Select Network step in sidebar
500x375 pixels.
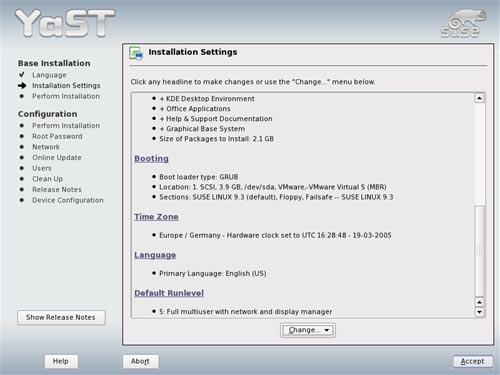click(46, 147)
